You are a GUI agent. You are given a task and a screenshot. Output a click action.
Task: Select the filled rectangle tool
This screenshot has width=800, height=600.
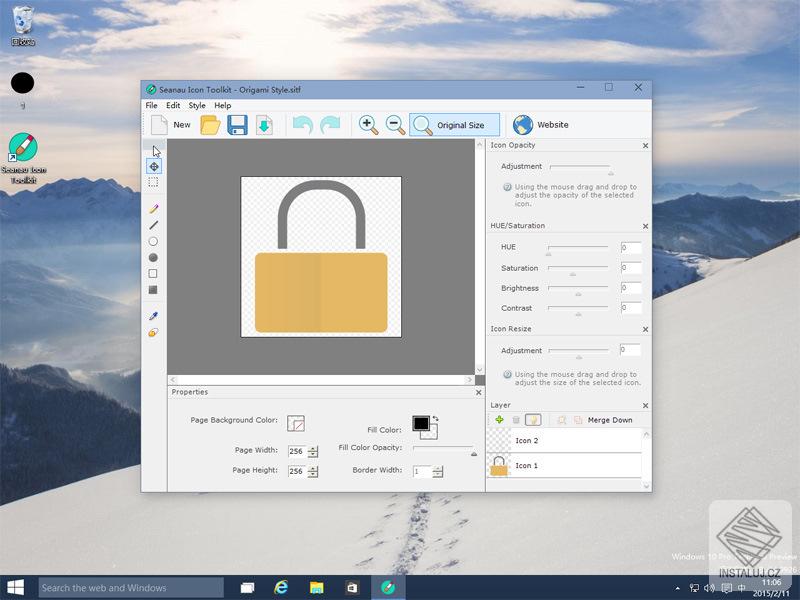[153, 290]
